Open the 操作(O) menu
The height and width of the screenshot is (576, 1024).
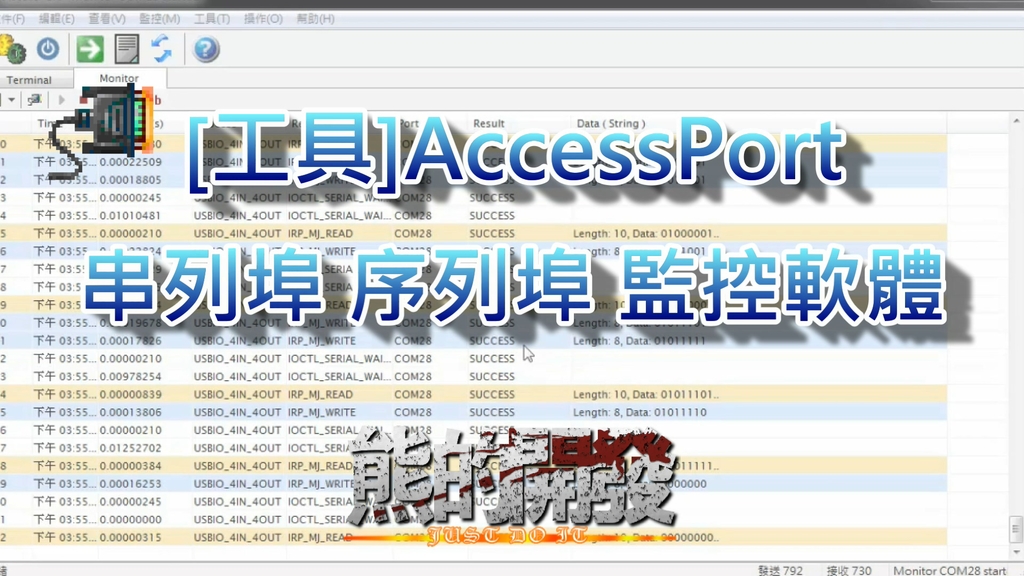(263, 19)
